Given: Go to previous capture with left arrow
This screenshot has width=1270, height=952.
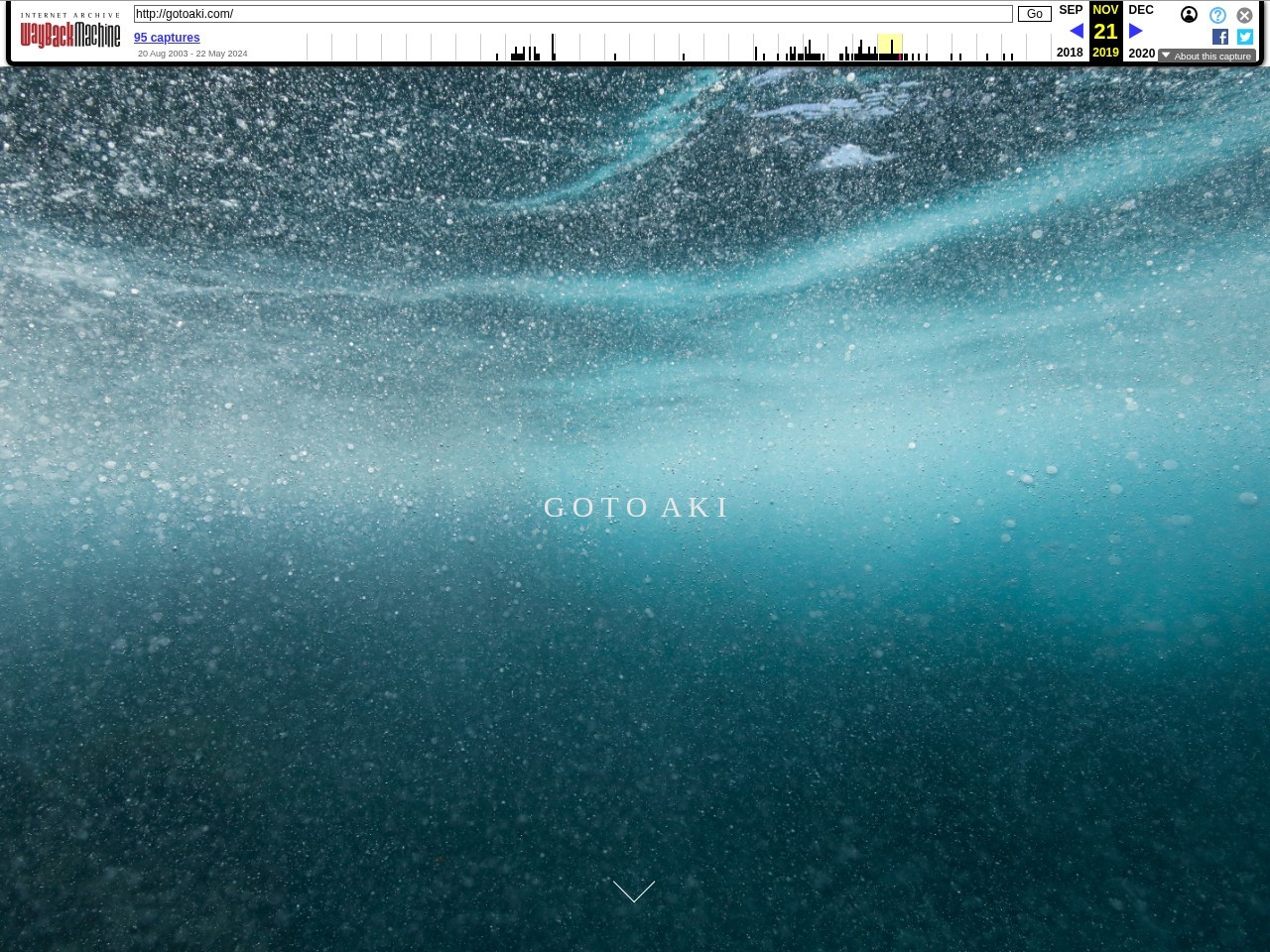Looking at the screenshot, I should click(1077, 31).
